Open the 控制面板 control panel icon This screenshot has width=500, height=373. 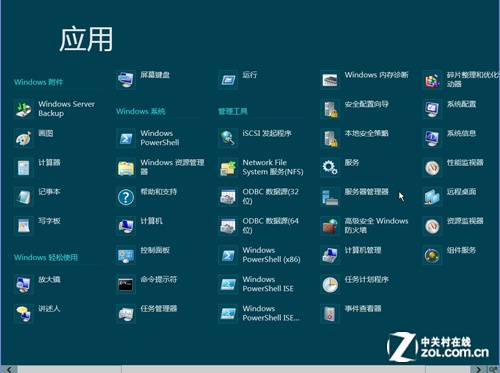[x=126, y=255]
